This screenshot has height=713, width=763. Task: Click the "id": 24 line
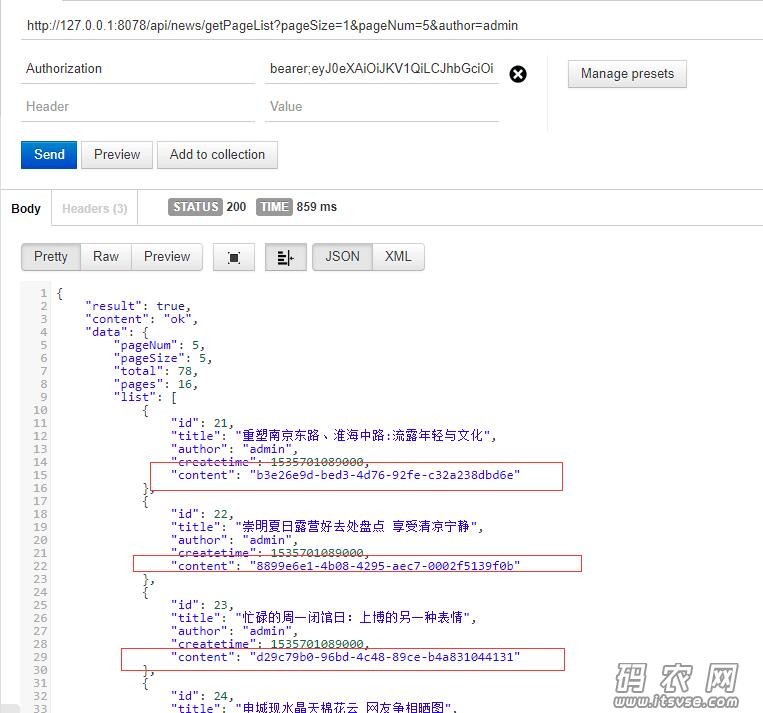click(x=202, y=696)
